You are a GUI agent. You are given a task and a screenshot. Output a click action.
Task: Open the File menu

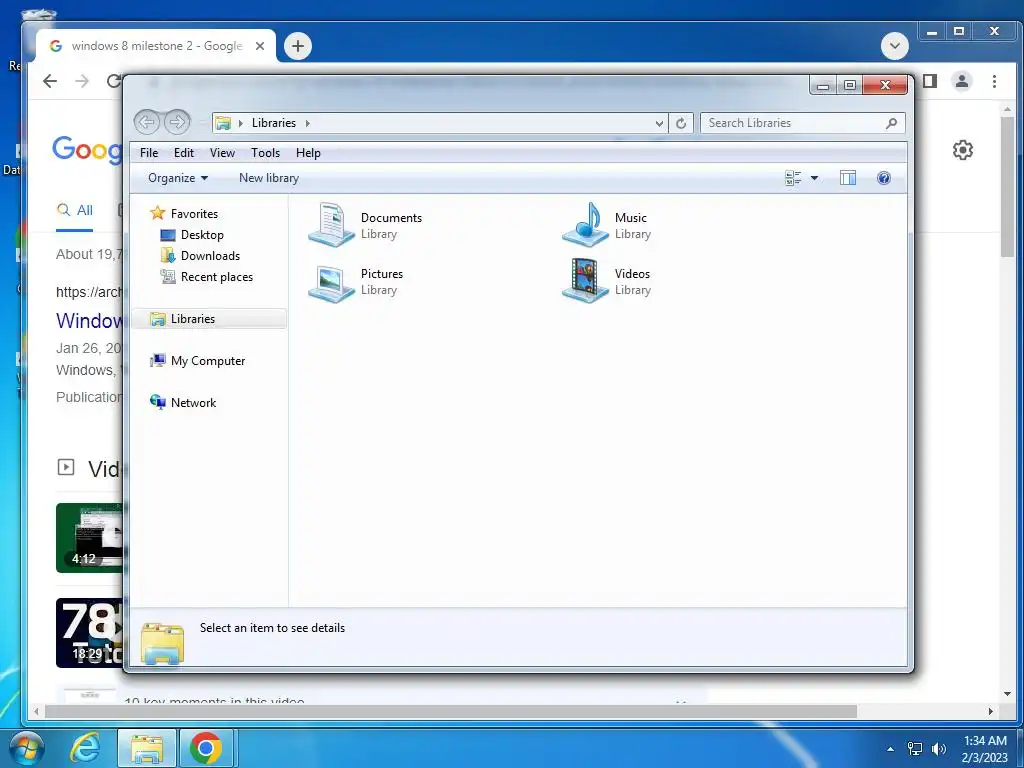point(149,153)
